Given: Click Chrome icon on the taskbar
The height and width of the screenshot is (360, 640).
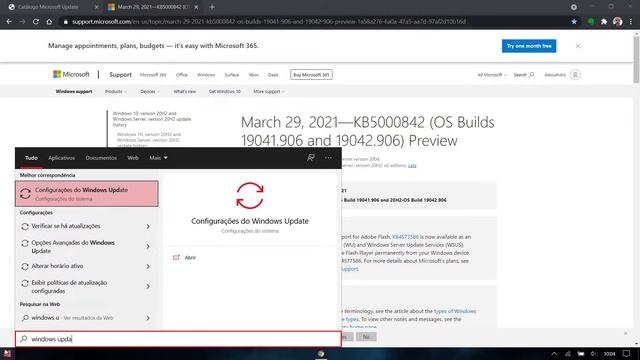Looking at the screenshot, I should click(x=321, y=353).
